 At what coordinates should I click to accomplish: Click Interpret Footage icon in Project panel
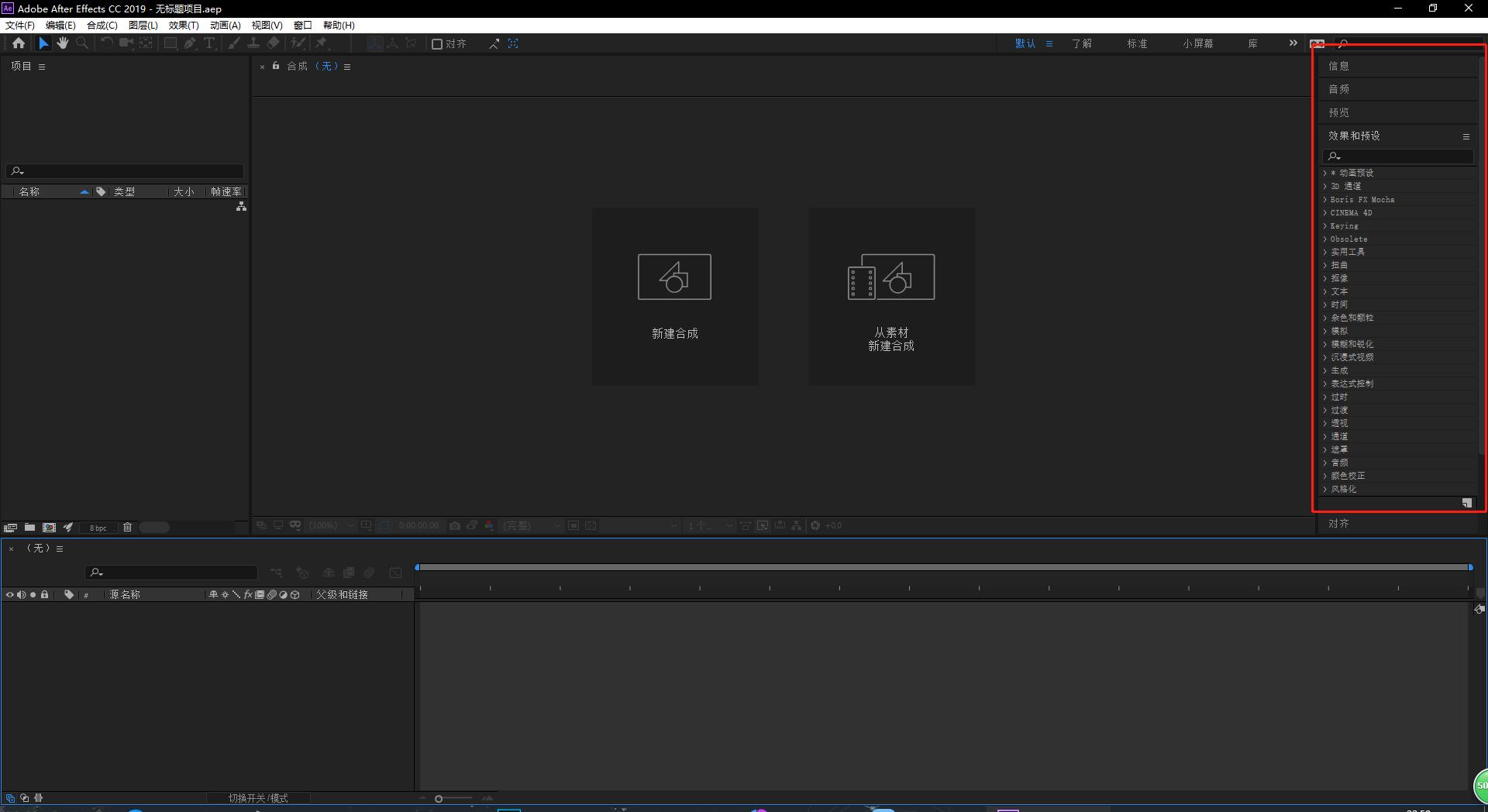[10, 528]
